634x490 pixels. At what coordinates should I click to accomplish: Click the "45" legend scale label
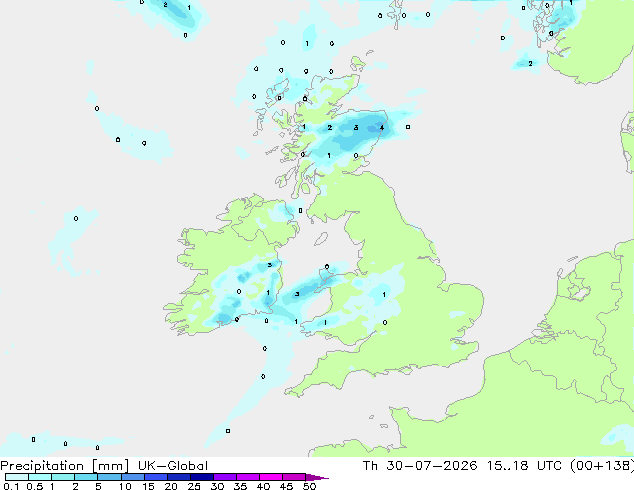tap(286, 486)
